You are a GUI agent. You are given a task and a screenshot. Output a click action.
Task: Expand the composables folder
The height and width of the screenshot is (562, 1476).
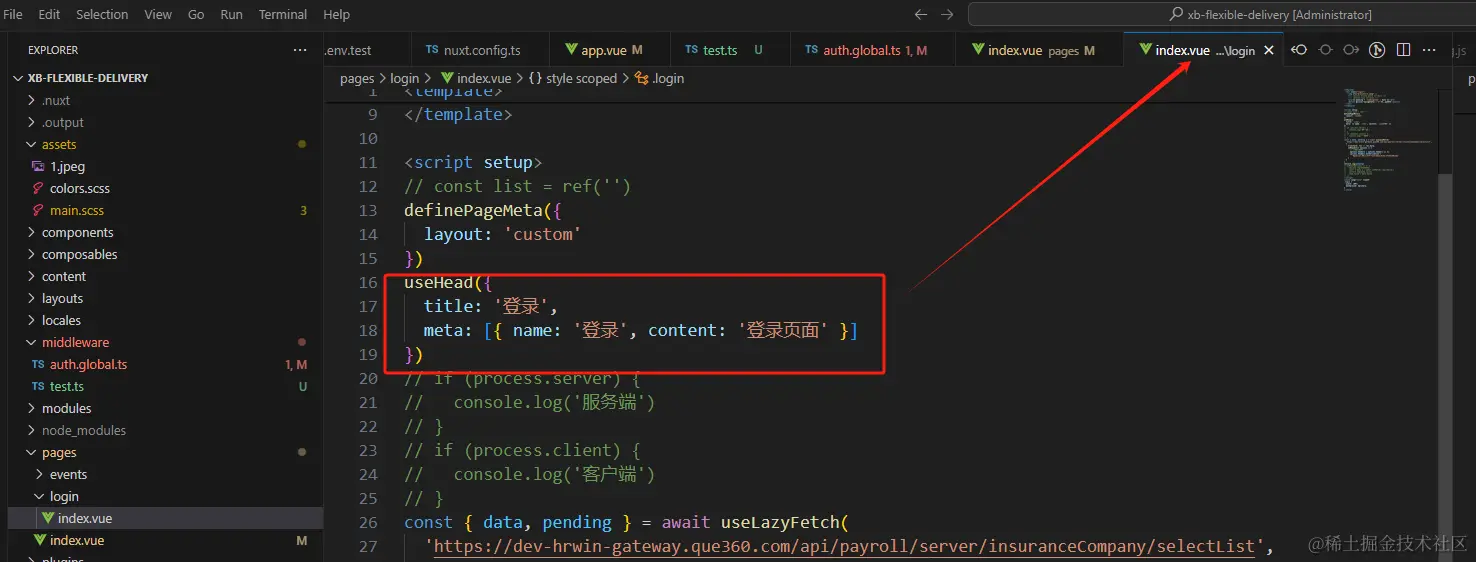165,254
